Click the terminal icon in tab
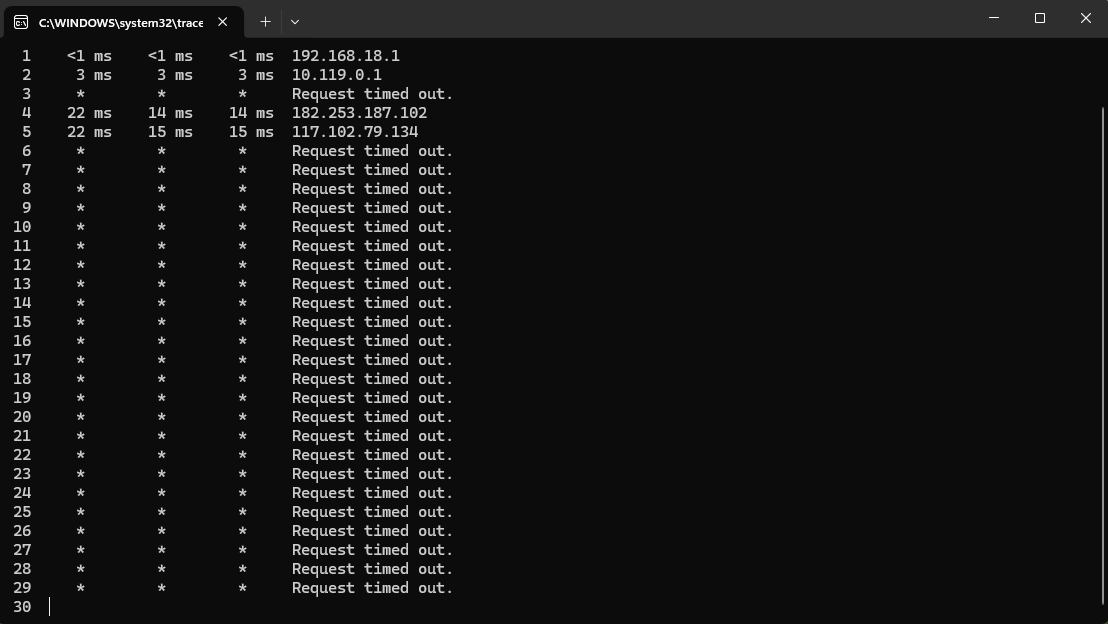Screen dimensions: 1108x624 21,23
